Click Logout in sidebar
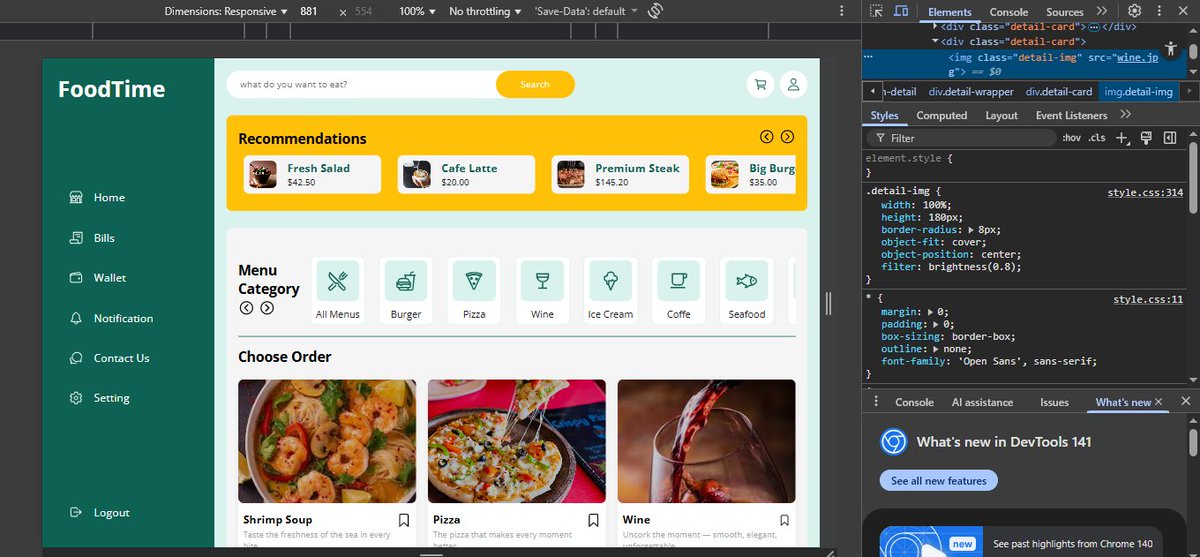This screenshot has width=1200, height=557. click(99, 512)
